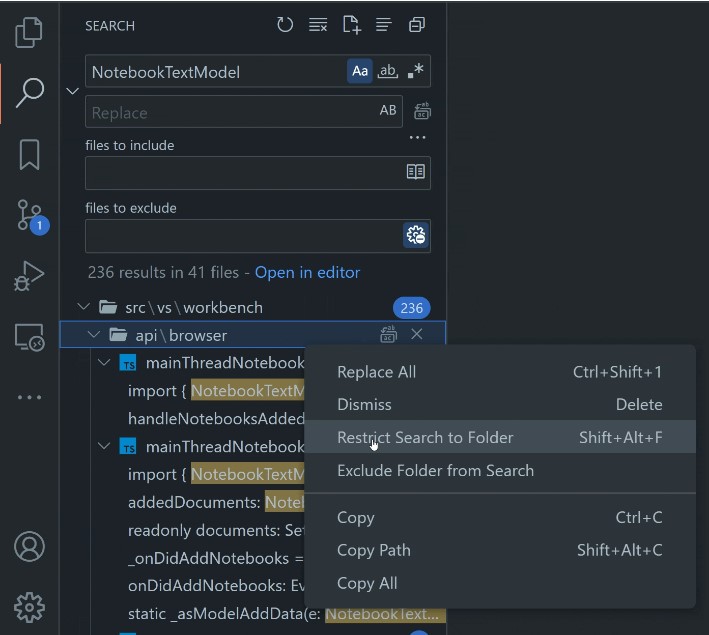This screenshot has width=709, height=635.
Task: Clear all search results
Action: tap(318, 25)
